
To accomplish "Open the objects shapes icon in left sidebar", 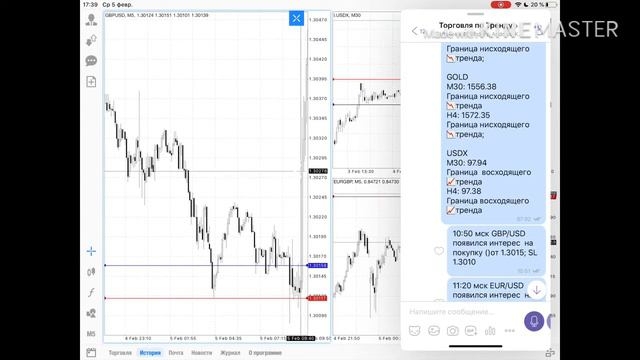I will (91, 313).
